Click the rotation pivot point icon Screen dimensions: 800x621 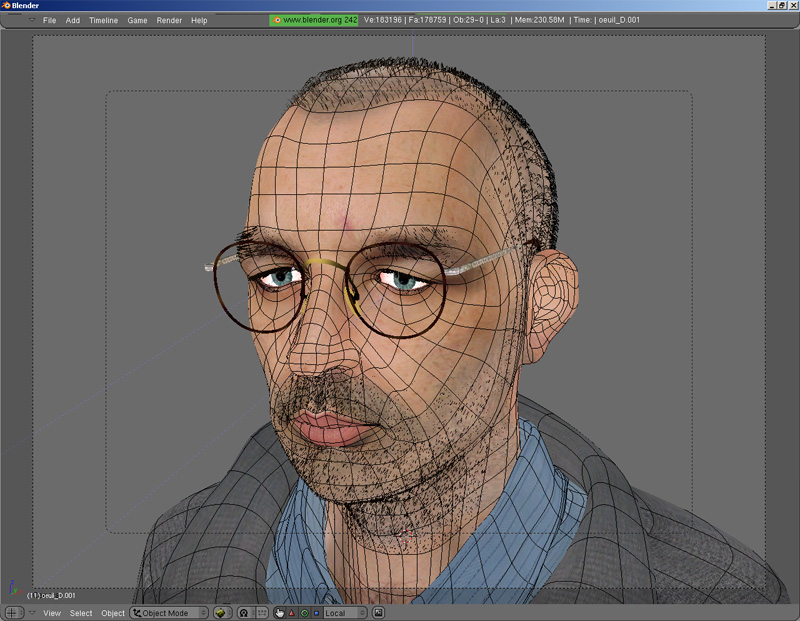coord(243,613)
